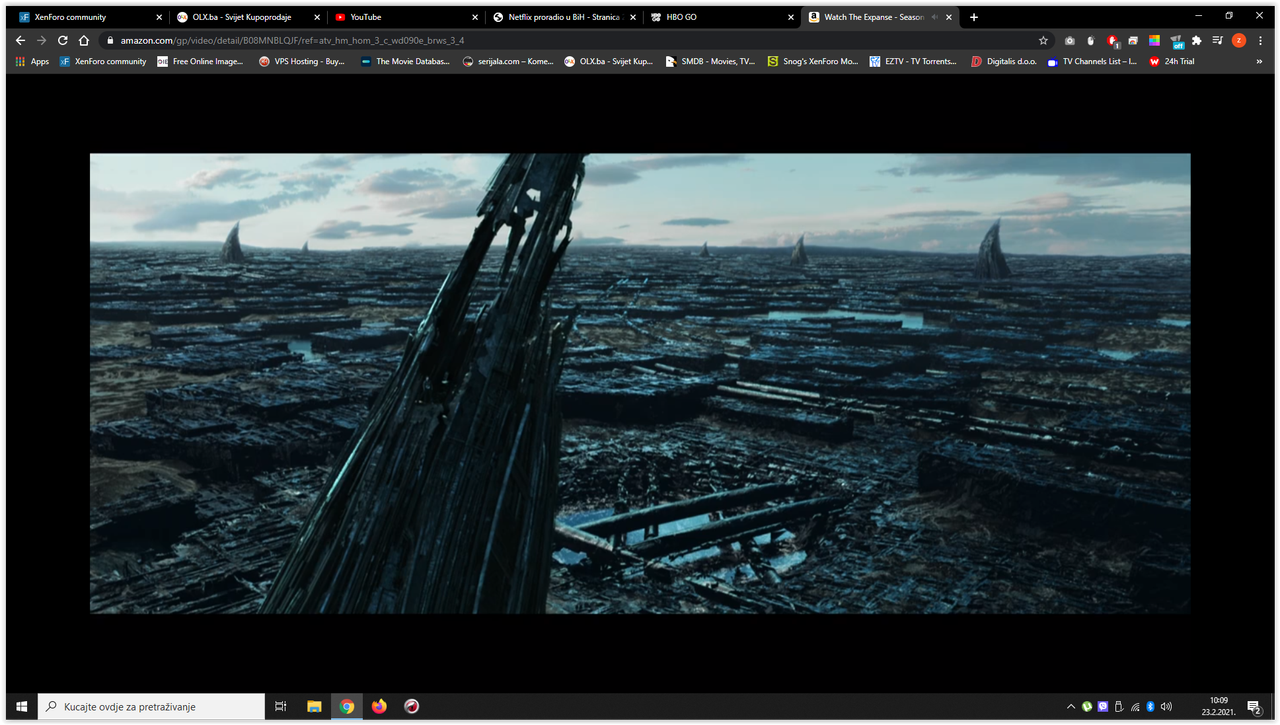The image size is (1280, 725).
Task: Open the Windows notification center
Action: [x=1254, y=707]
